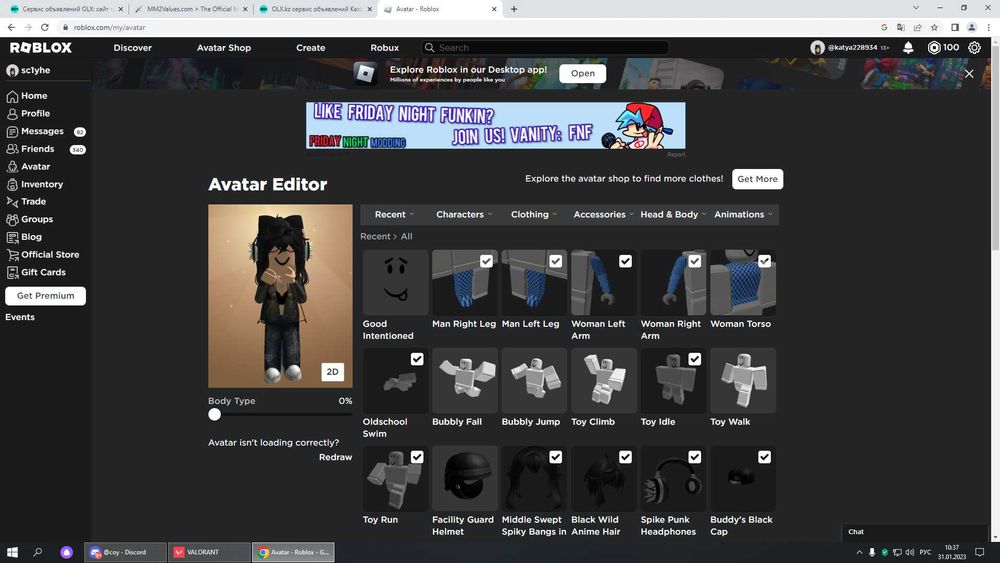Switch to the OLX.kz browser tab
The height and width of the screenshot is (563, 1000).
314,9
